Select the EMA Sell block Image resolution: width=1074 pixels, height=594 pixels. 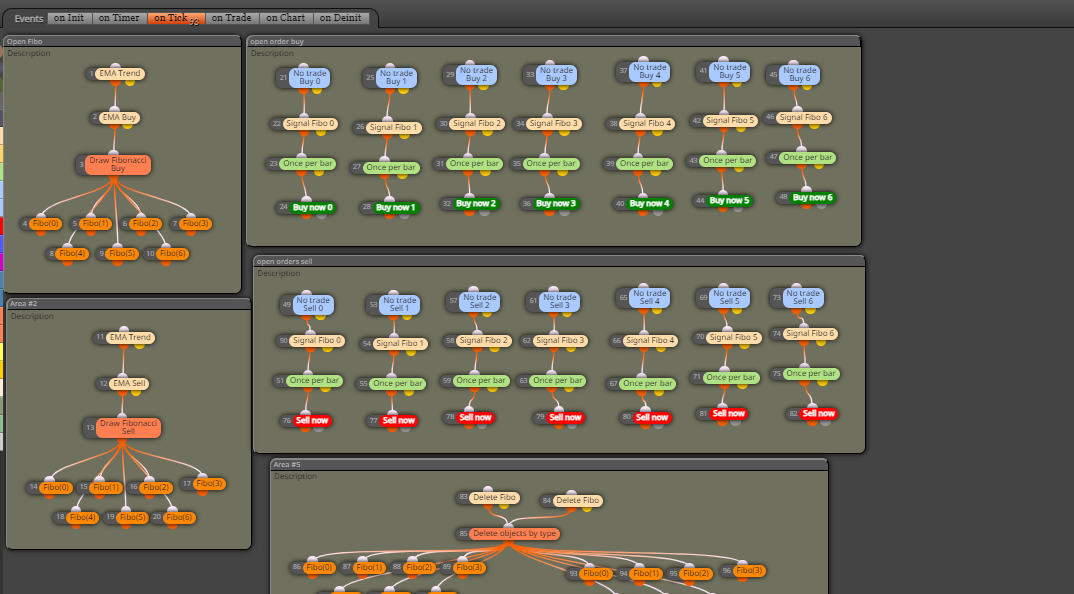pyautogui.click(x=129, y=384)
